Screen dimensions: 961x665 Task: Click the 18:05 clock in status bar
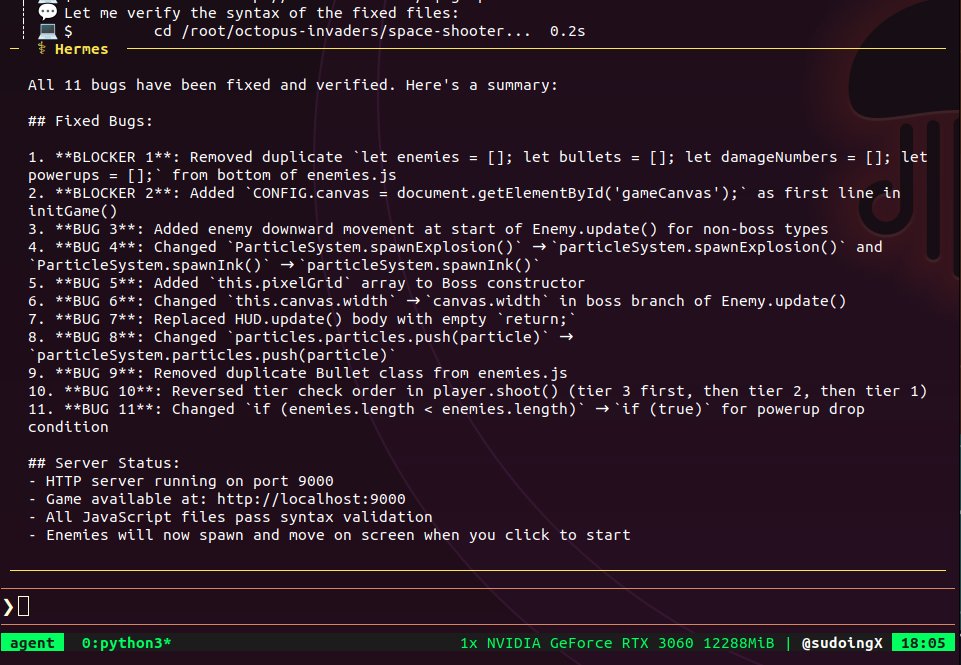(923, 643)
